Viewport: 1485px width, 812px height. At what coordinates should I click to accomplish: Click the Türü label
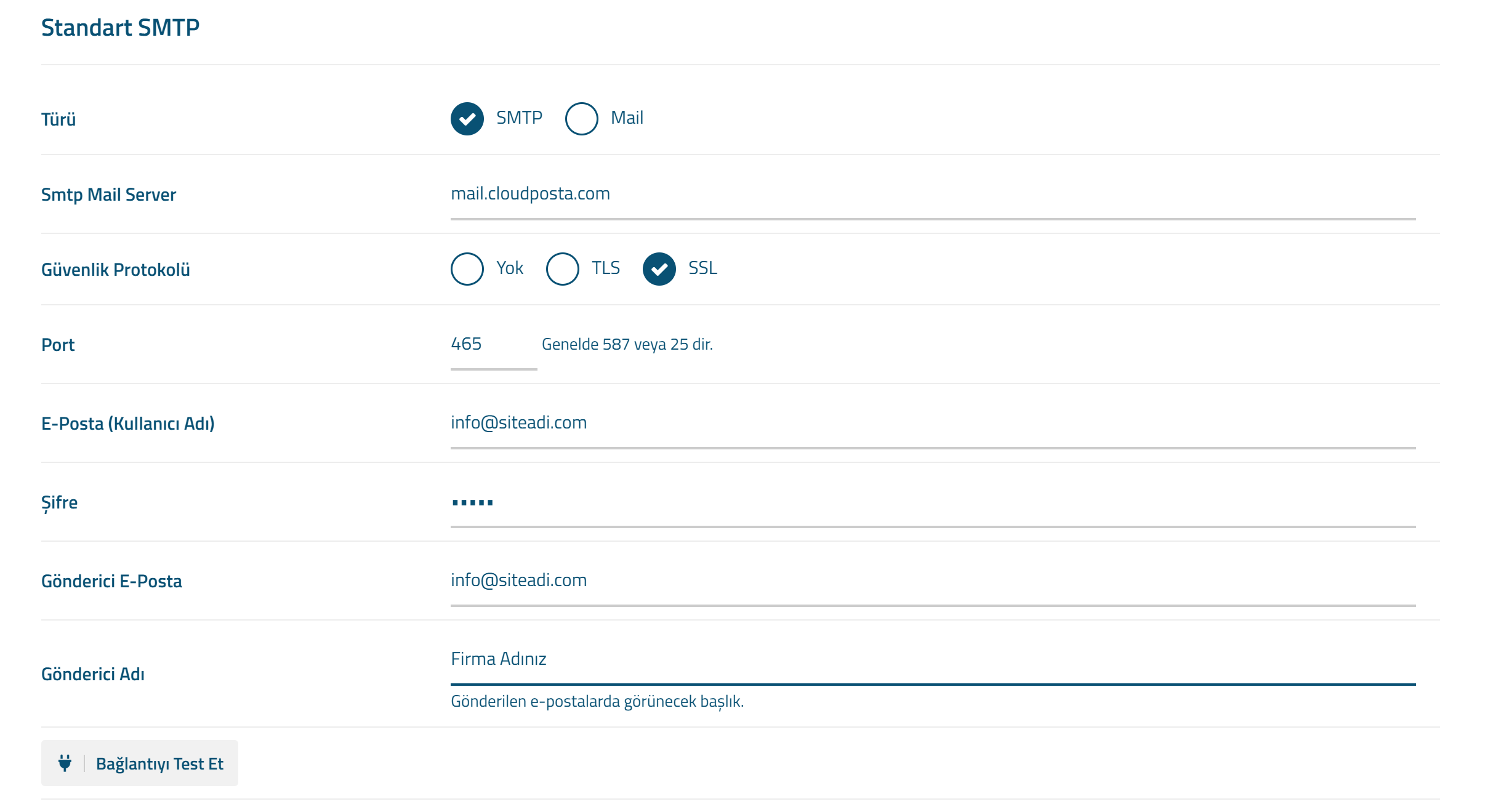(x=59, y=119)
